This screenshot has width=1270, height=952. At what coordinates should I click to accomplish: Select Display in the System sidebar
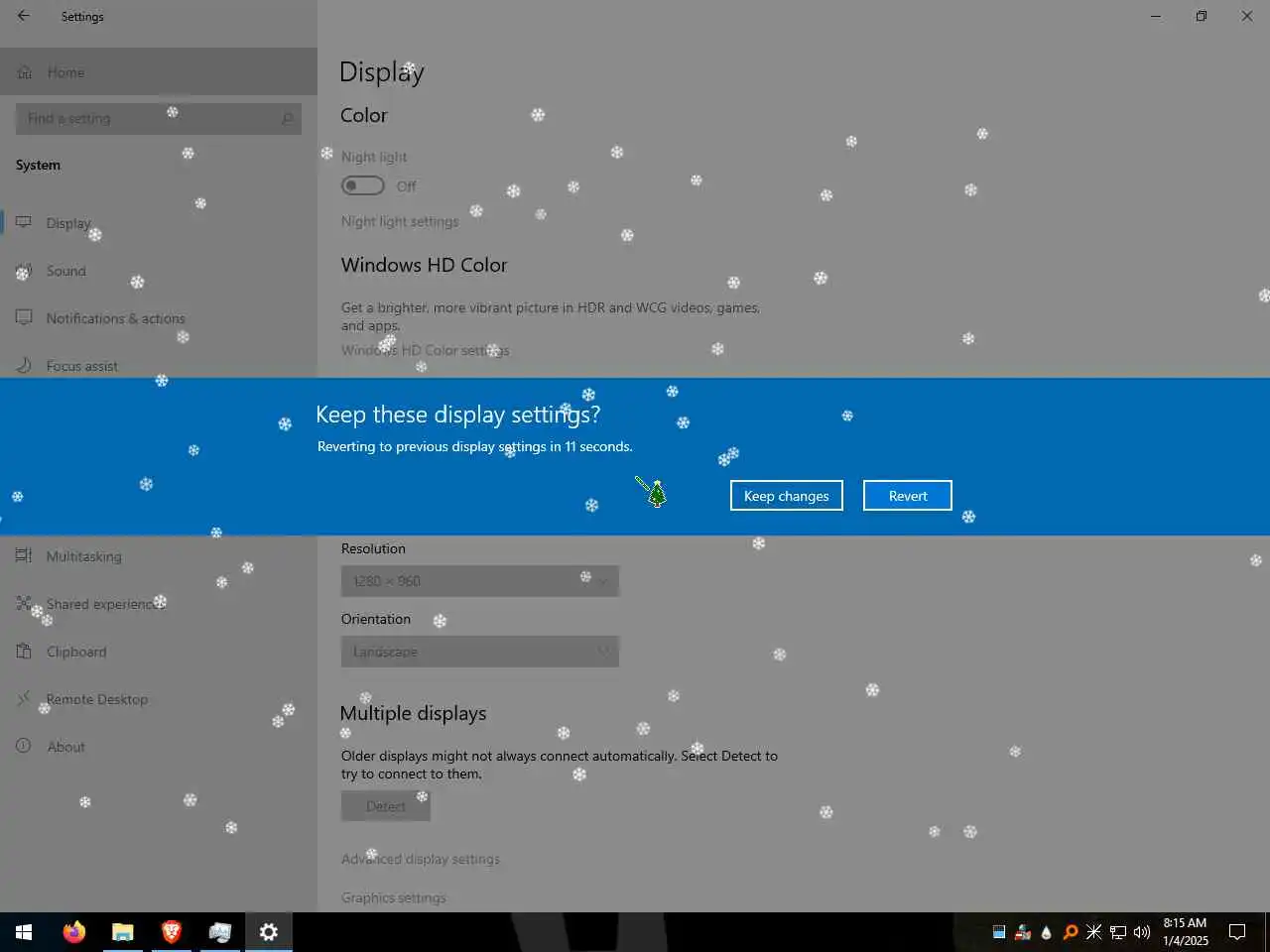coord(159,223)
